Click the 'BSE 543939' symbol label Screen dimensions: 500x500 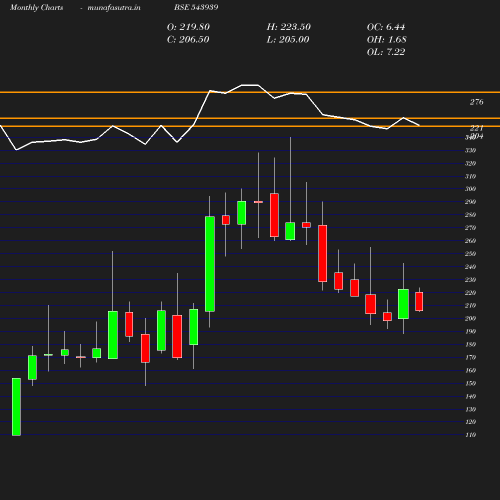point(196,7)
